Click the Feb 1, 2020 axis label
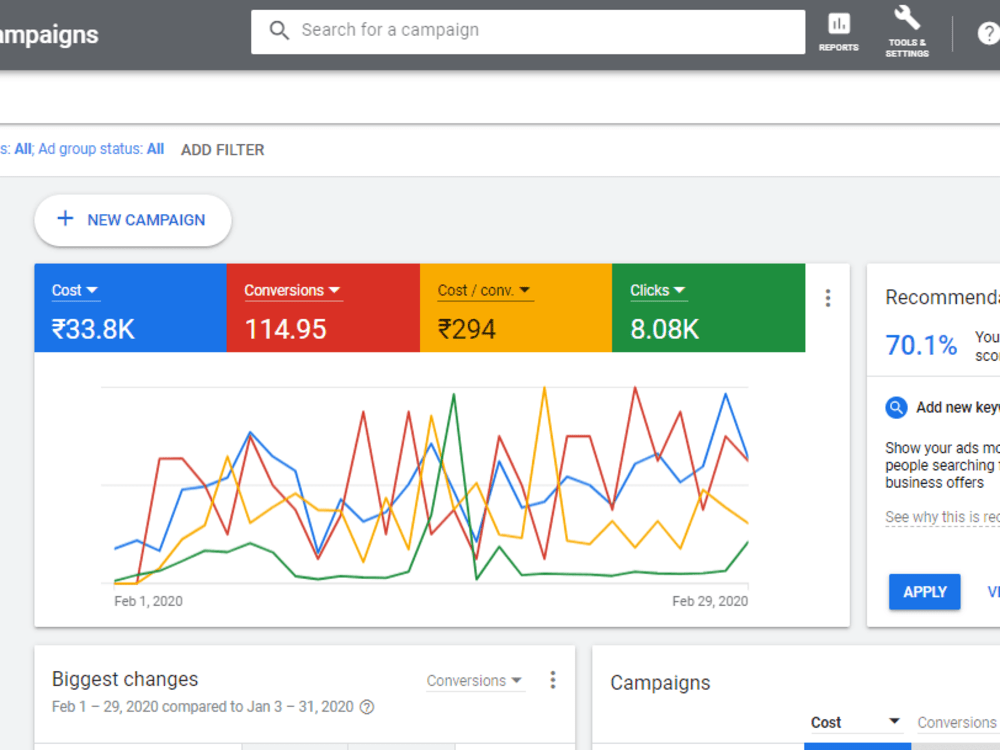The image size is (1000, 750). pyautogui.click(x=149, y=601)
